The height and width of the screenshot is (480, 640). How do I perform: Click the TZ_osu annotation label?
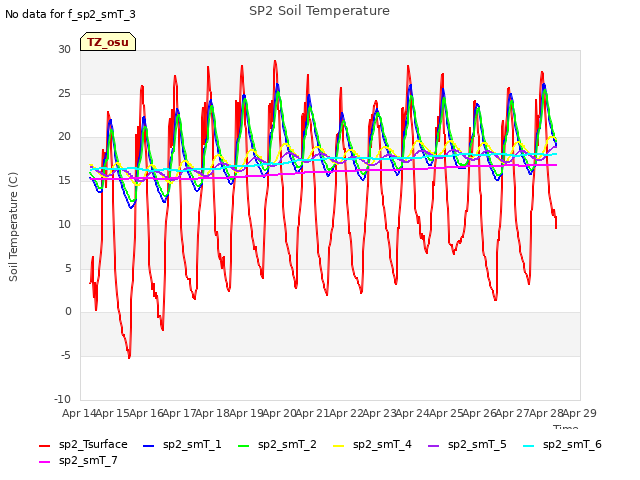(x=108, y=42)
